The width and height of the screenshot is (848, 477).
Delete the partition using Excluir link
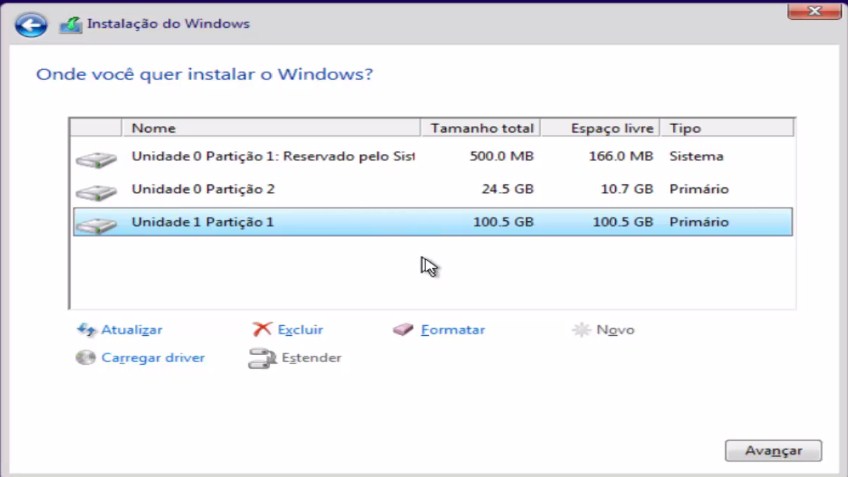tap(300, 330)
